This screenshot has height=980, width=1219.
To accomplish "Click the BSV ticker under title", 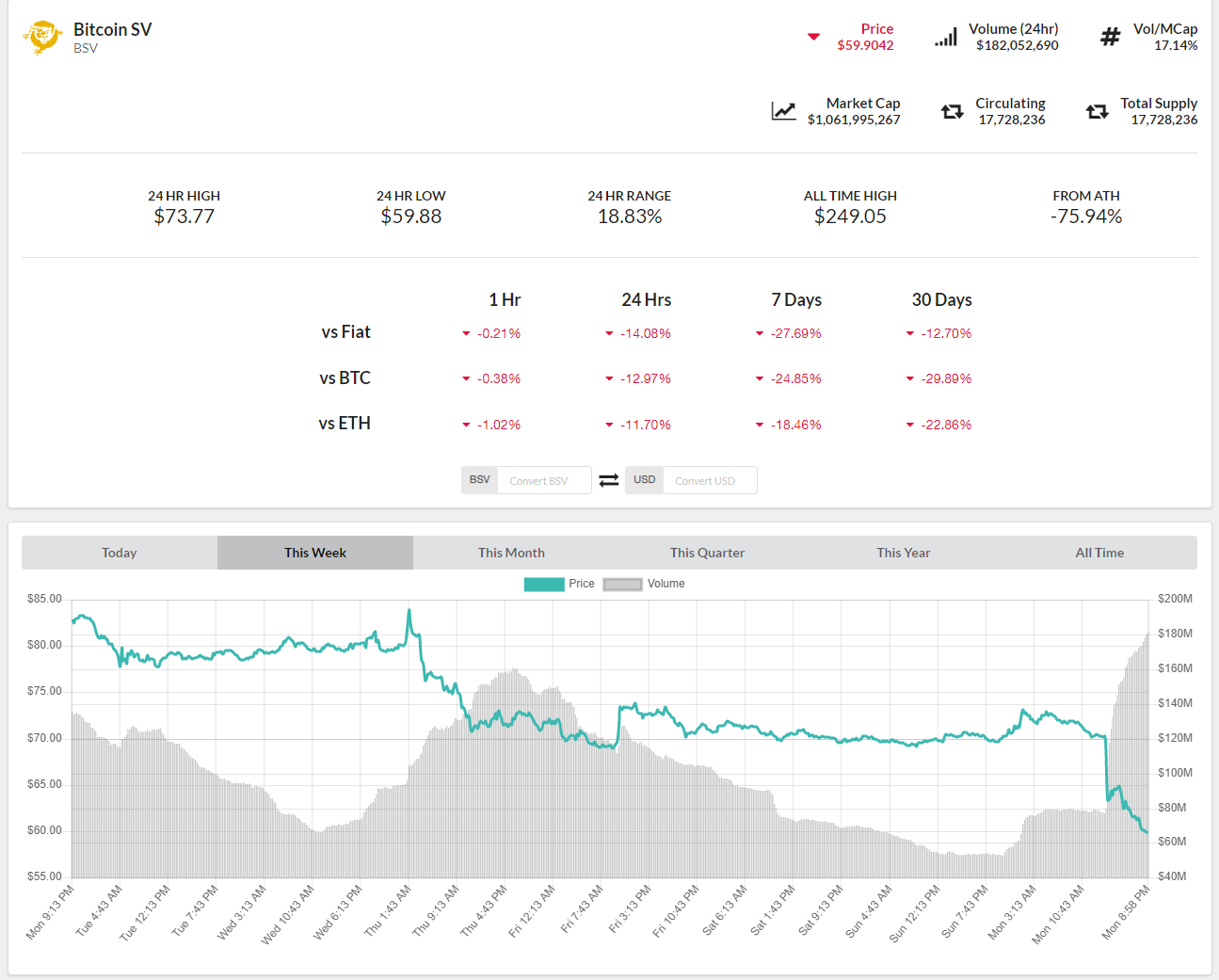I will point(86,48).
